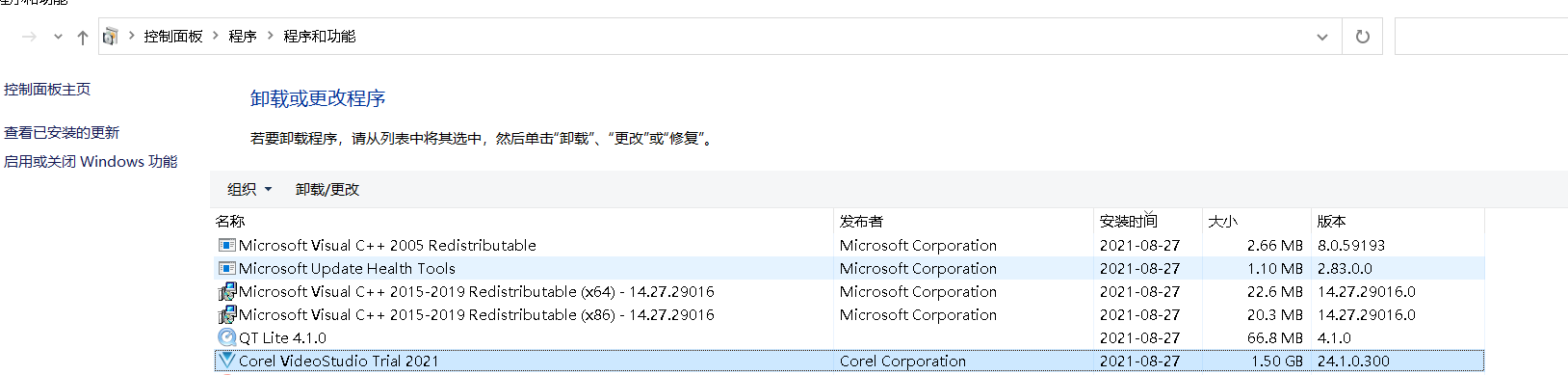This screenshot has height=375, width=1568.
Task: Select Microsoft Update Health Tools entry
Action: [849, 269]
